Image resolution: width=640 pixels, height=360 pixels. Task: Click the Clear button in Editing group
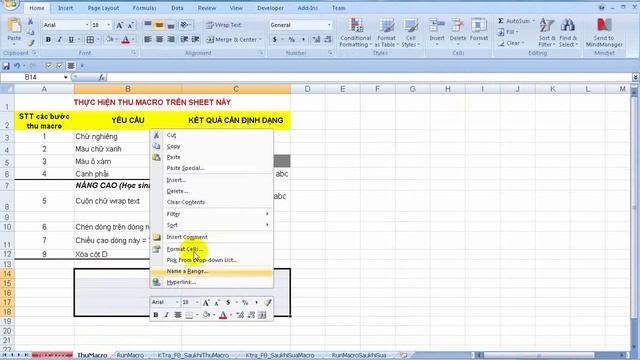coord(510,43)
